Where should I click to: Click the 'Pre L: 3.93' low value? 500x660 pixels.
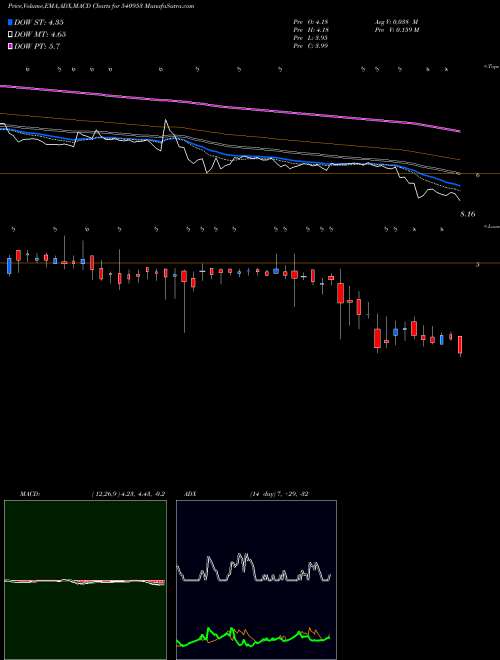pos(311,38)
